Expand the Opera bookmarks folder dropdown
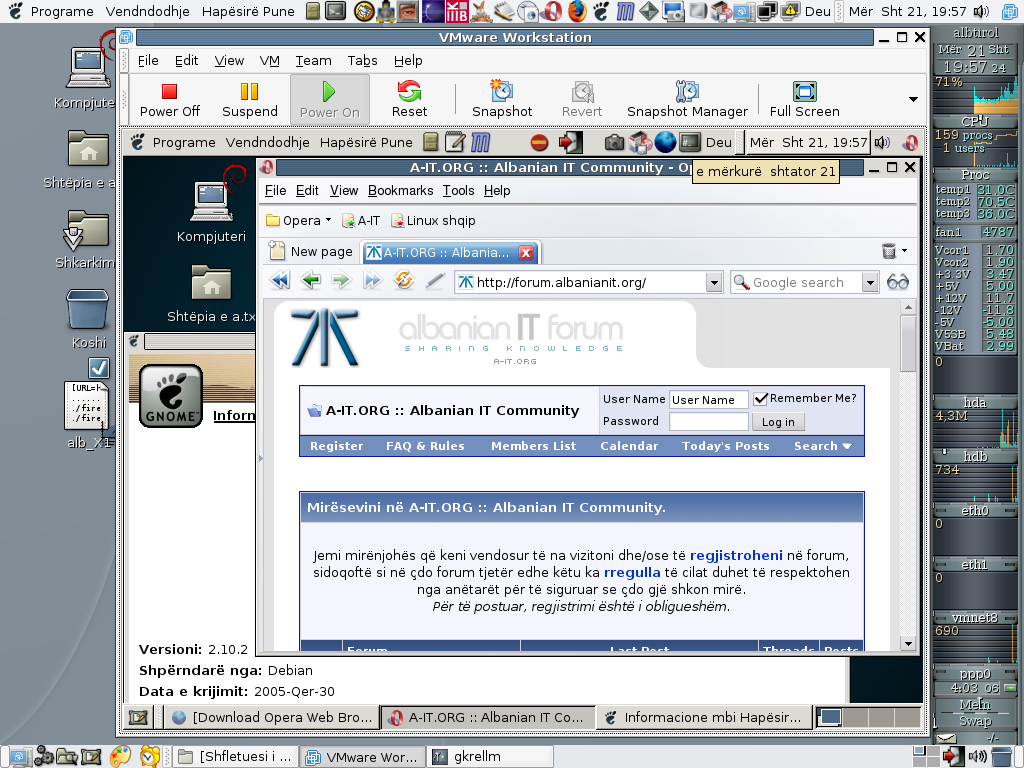This screenshot has width=1024, height=768. point(328,220)
